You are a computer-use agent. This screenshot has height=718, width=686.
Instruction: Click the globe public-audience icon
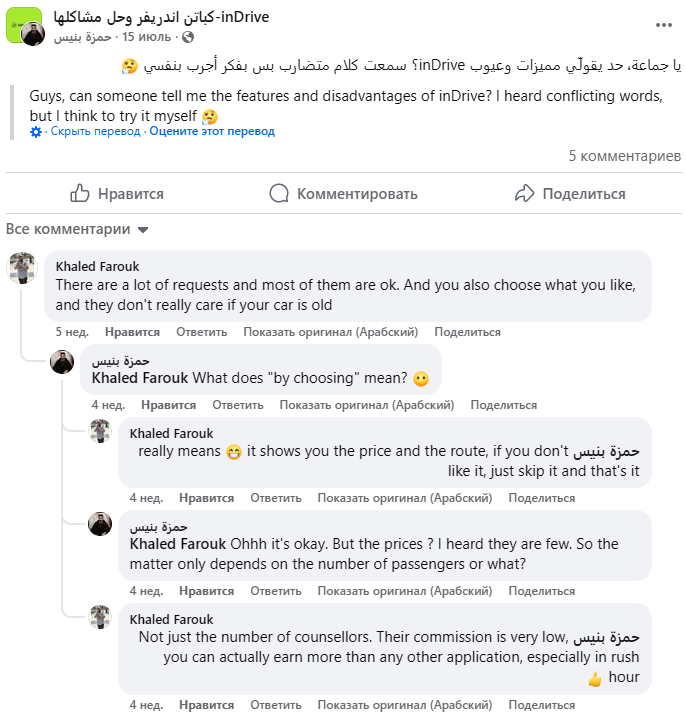click(x=188, y=37)
